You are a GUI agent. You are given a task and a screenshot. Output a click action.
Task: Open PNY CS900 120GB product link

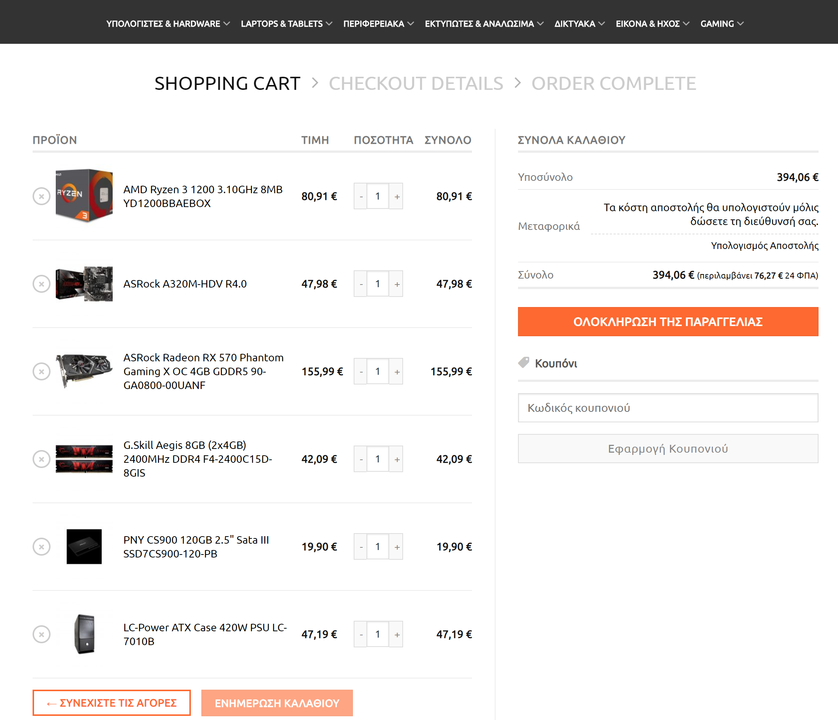[196, 547]
